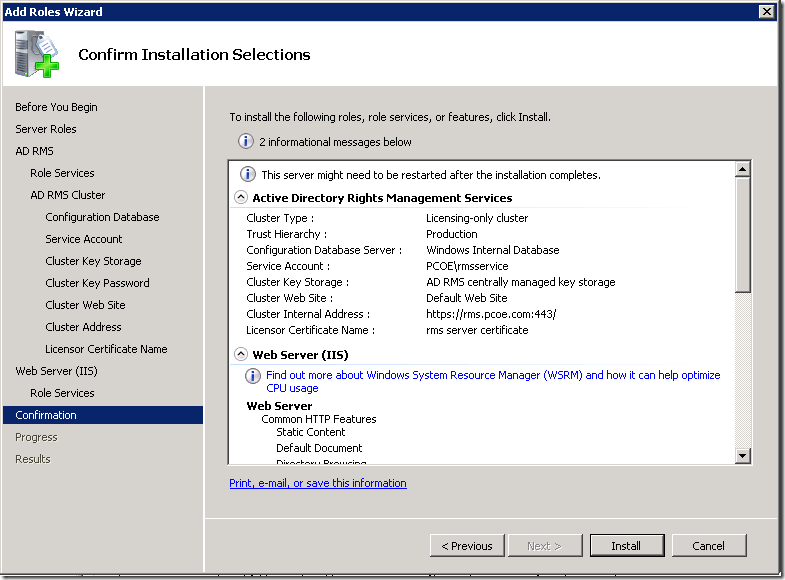Select AD RMS in the sidebar

point(34,151)
